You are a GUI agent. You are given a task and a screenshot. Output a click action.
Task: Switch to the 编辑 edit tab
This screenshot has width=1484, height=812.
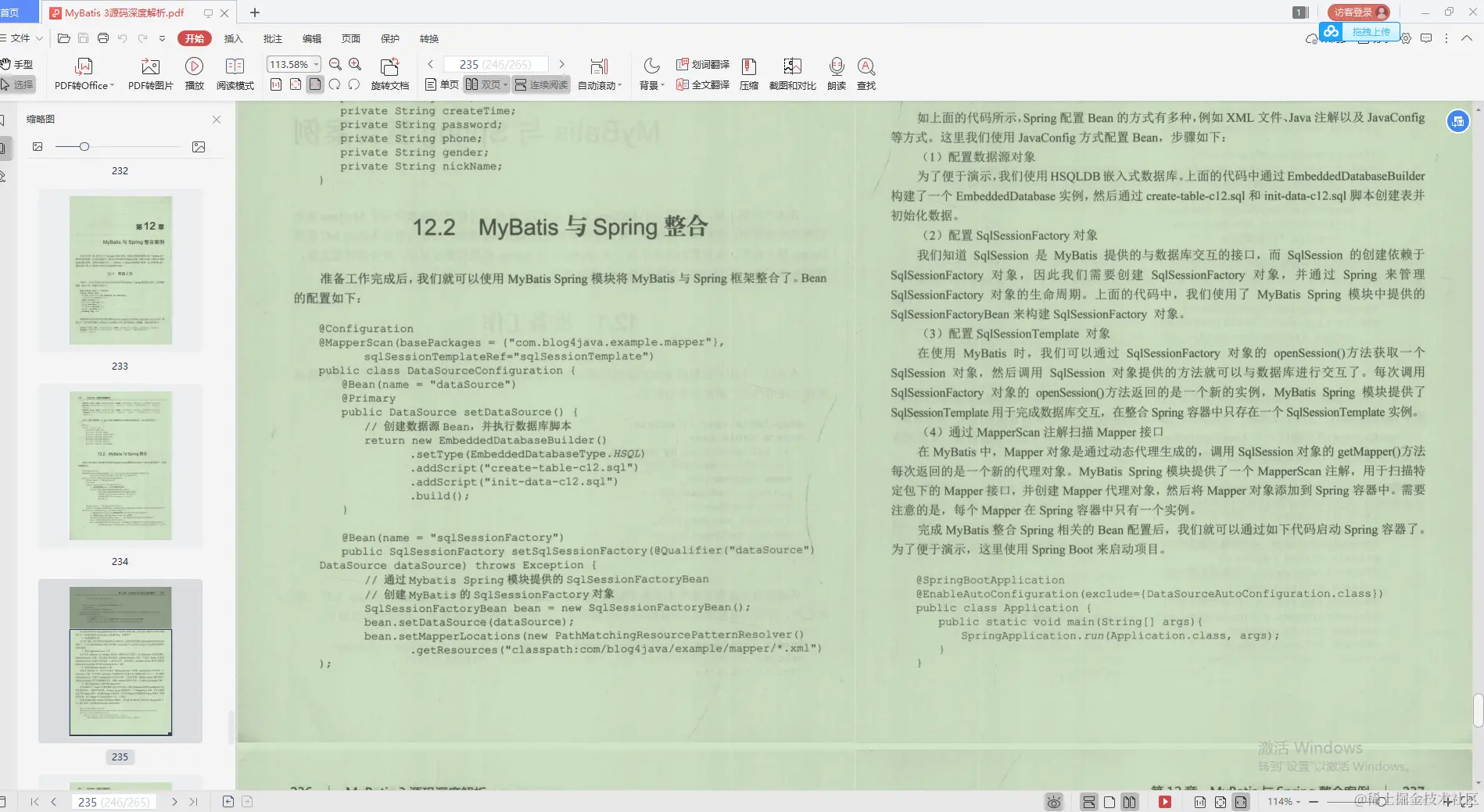pyautogui.click(x=311, y=38)
